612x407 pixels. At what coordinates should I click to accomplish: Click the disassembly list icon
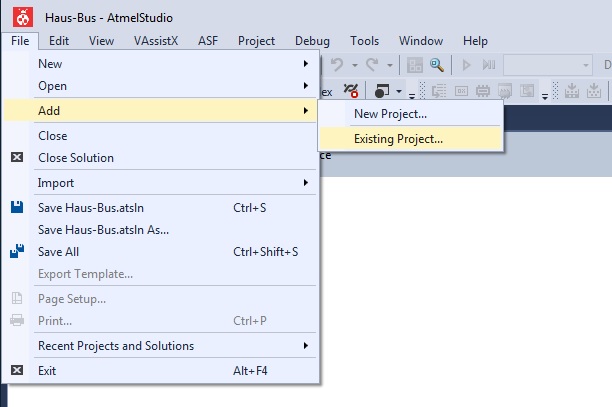point(439,91)
